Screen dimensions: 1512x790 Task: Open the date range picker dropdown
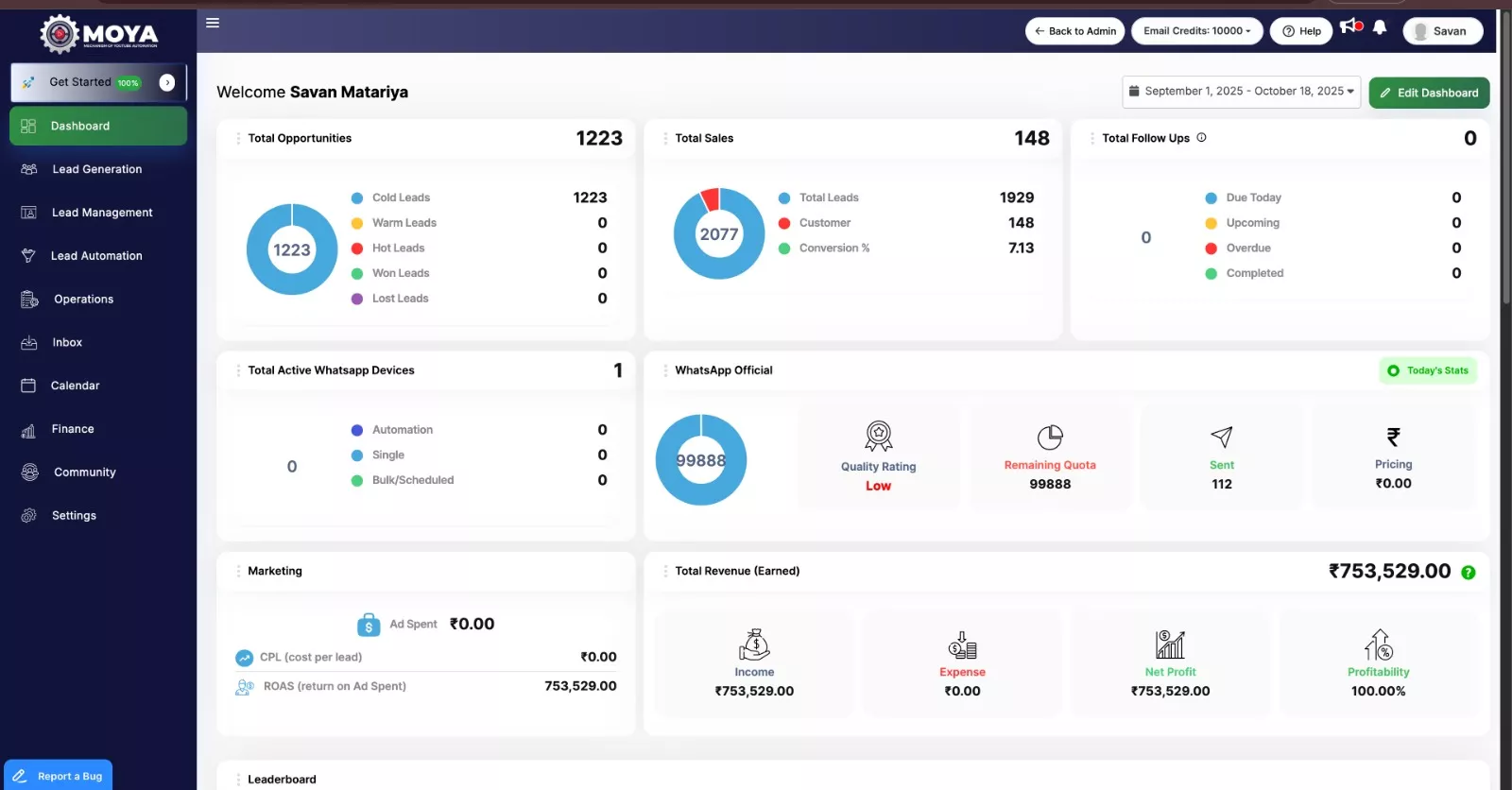point(1241,92)
